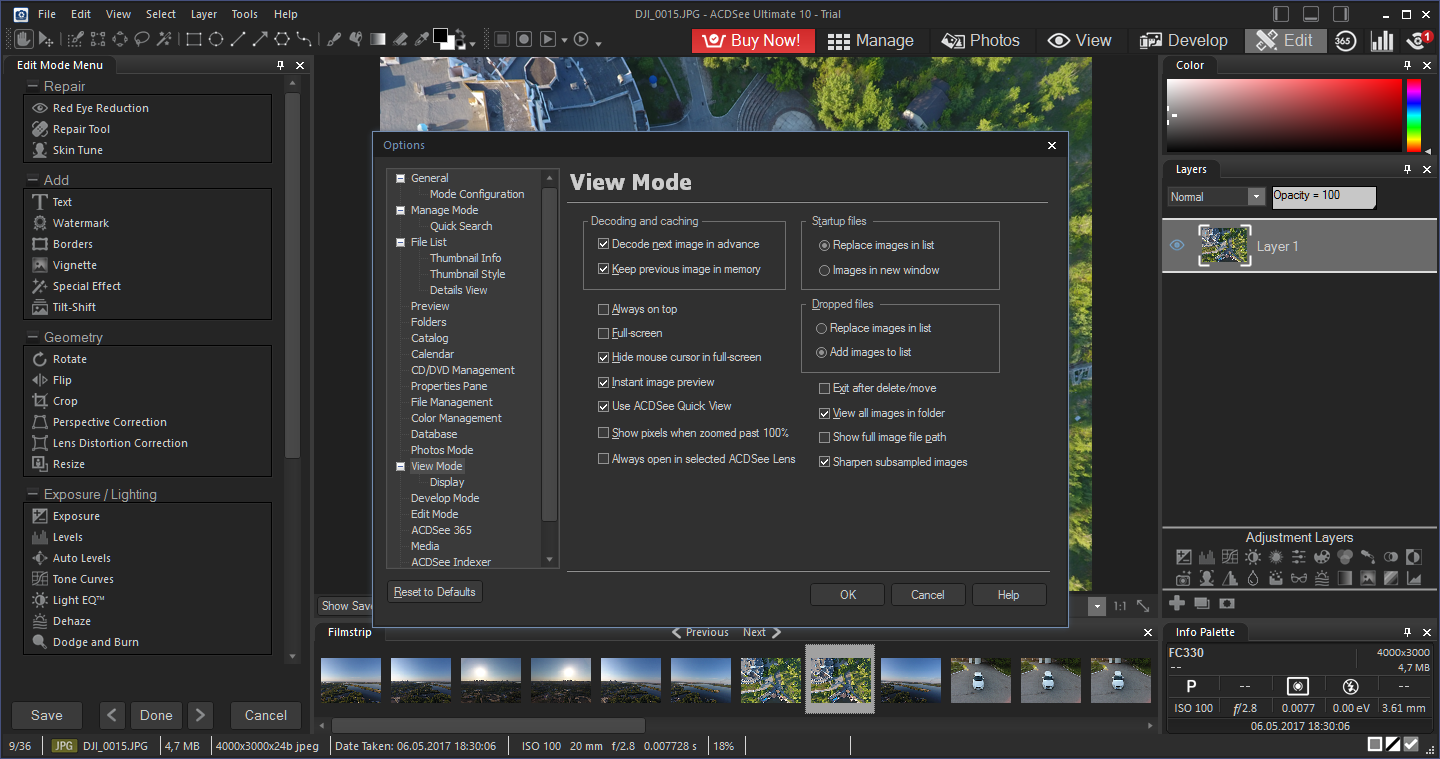This screenshot has width=1440, height=759.
Task: Click the red Buy Now! button
Action: coord(753,41)
